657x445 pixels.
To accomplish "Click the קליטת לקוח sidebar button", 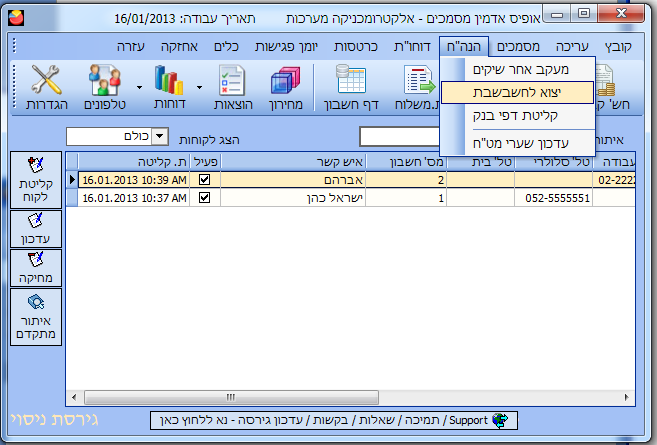I will [x=35, y=178].
